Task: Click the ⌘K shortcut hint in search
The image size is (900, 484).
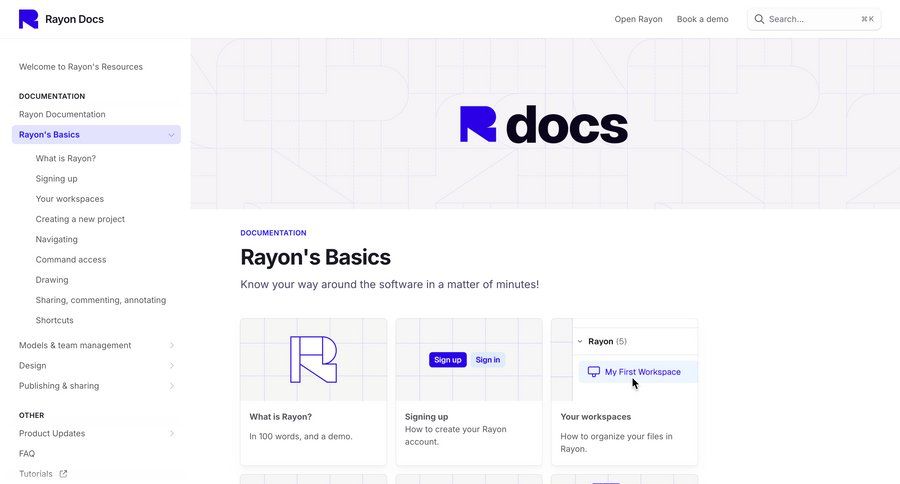Action: (867, 19)
